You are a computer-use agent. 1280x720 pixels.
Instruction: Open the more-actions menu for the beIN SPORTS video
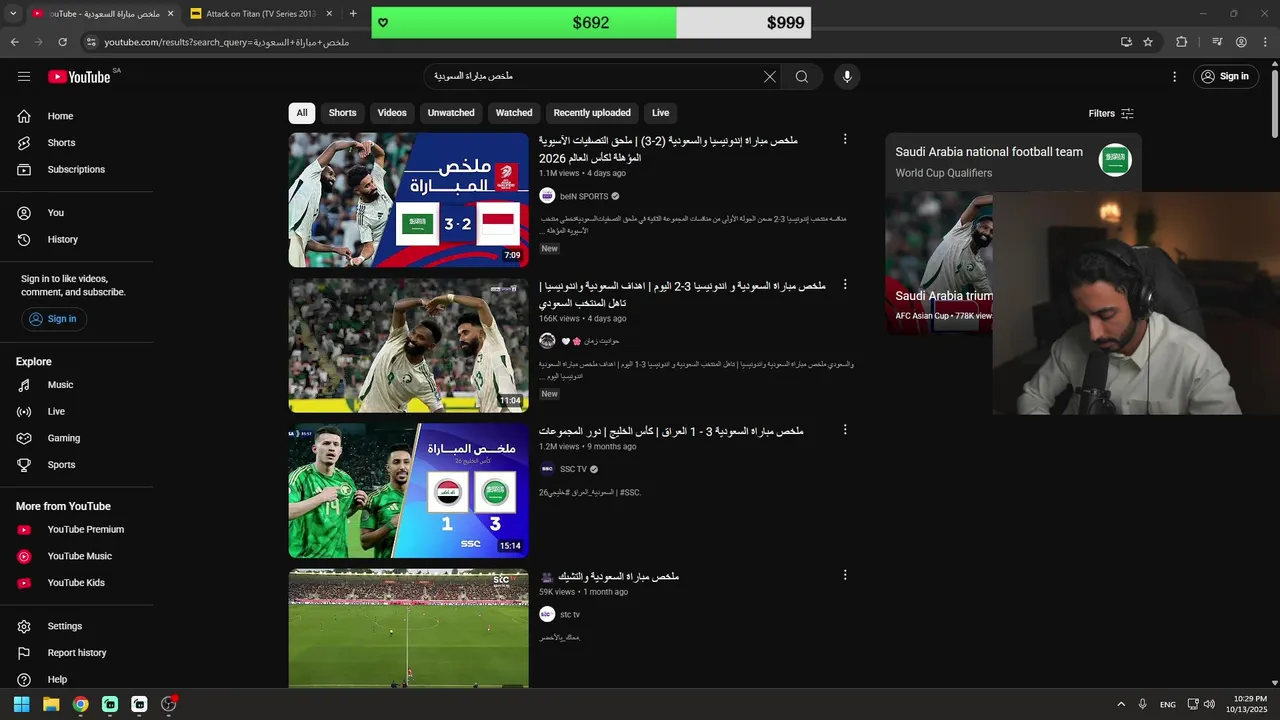tap(845, 139)
